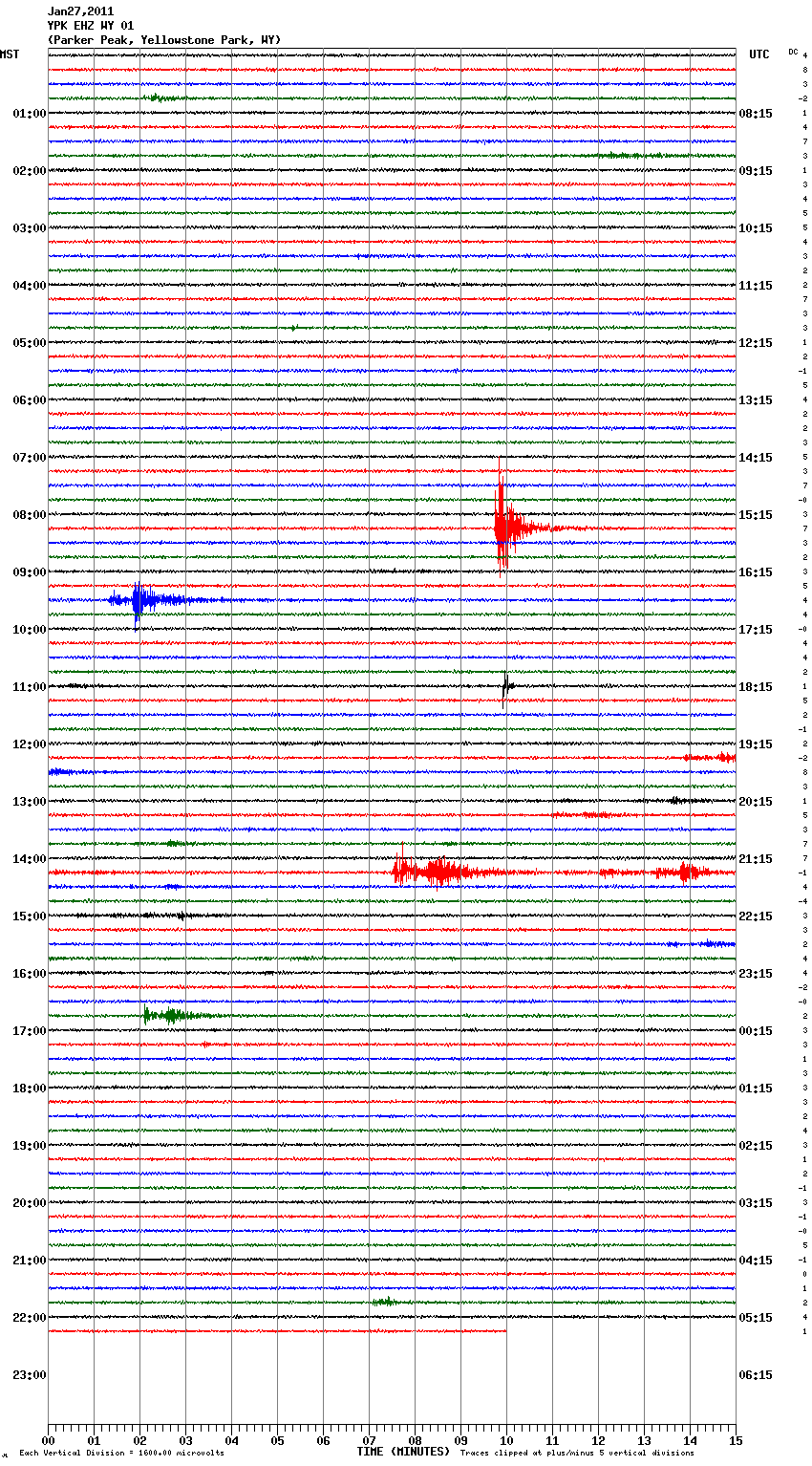The height and width of the screenshot is (1466, 812).
Task: Select the 10:00 MST time label
Action: point(30,630)
